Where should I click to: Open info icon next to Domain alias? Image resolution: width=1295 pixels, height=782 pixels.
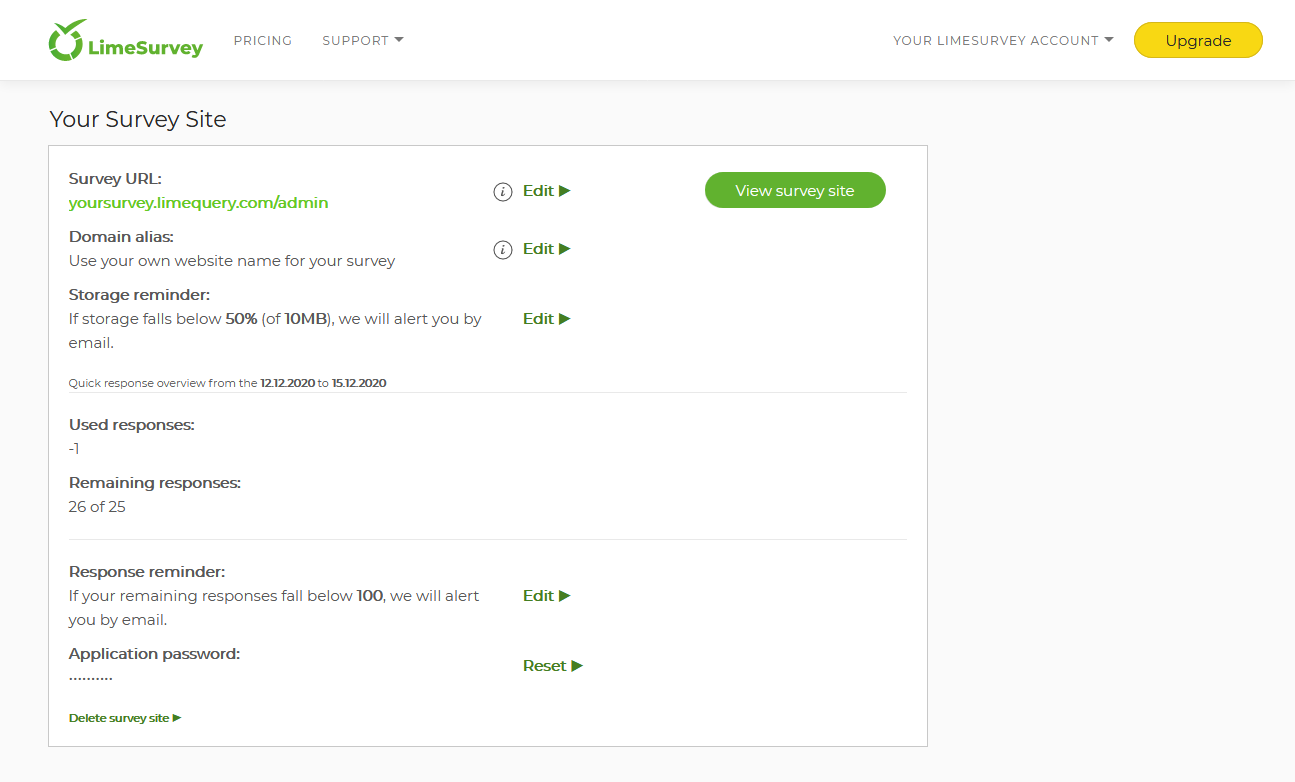pos(503,249)
